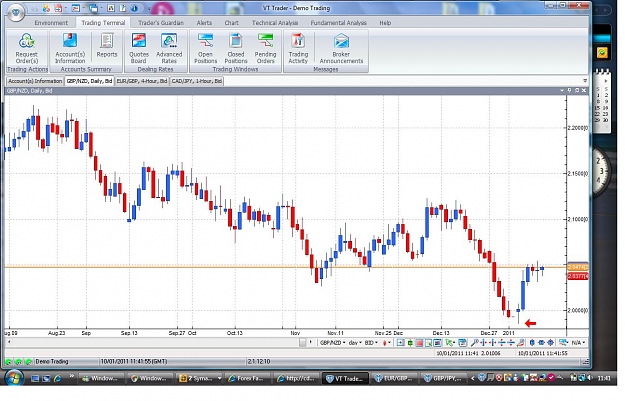Click the blue crosshair target icon in chart toolbar
Image resolution: width=625 pixels, height=401 pixels.
click(550, 343)
